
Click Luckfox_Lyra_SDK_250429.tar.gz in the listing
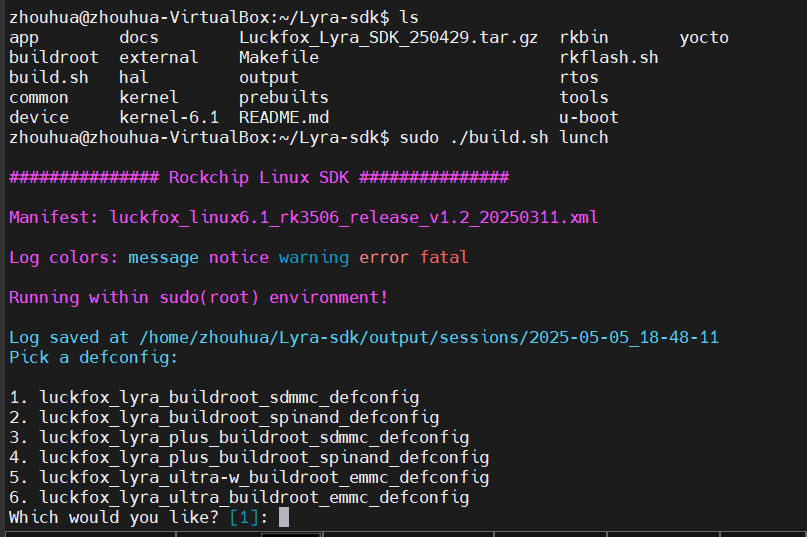(389, 38)
